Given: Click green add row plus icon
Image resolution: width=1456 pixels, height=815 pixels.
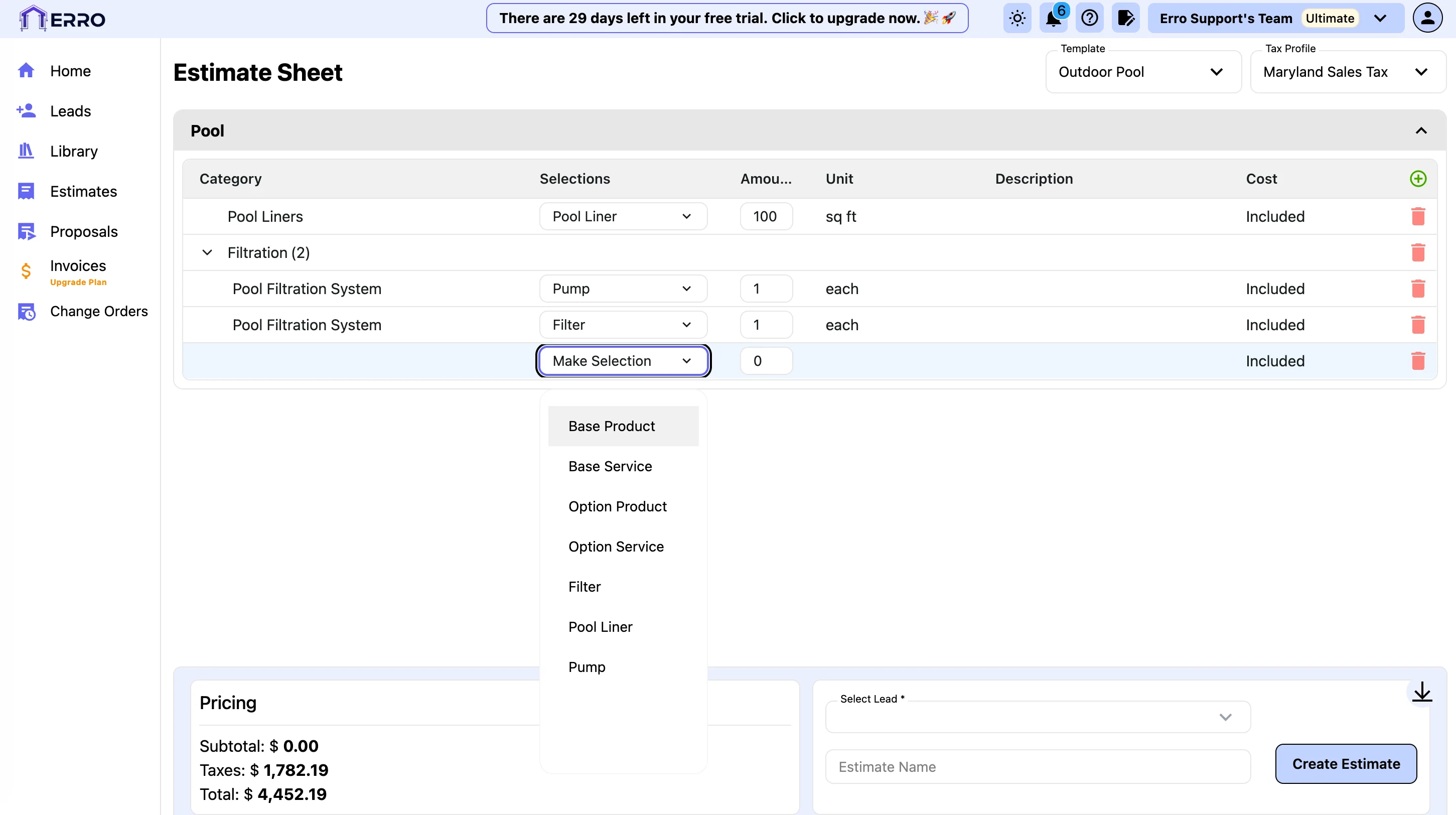Looking at the screenshot, I should pyautogui.click(x=1417, y=179).
